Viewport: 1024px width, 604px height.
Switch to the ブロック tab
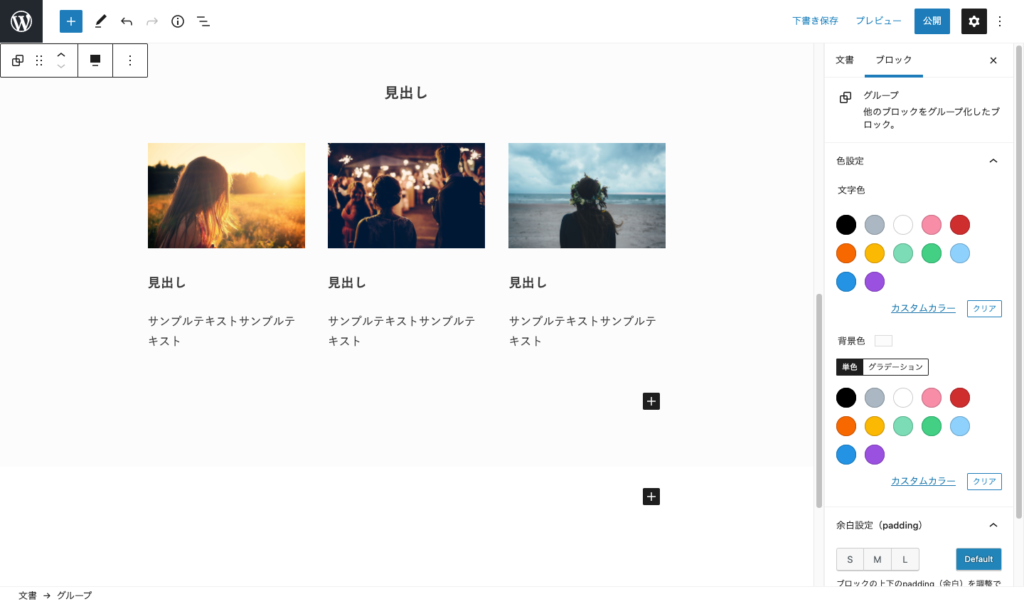(x=893, y=59)
